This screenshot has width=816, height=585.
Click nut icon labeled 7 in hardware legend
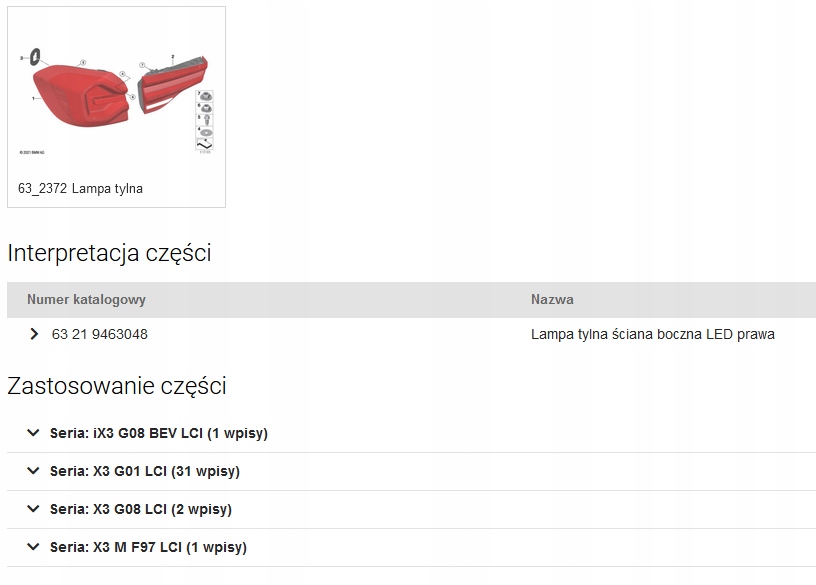(x=205, y=95)
